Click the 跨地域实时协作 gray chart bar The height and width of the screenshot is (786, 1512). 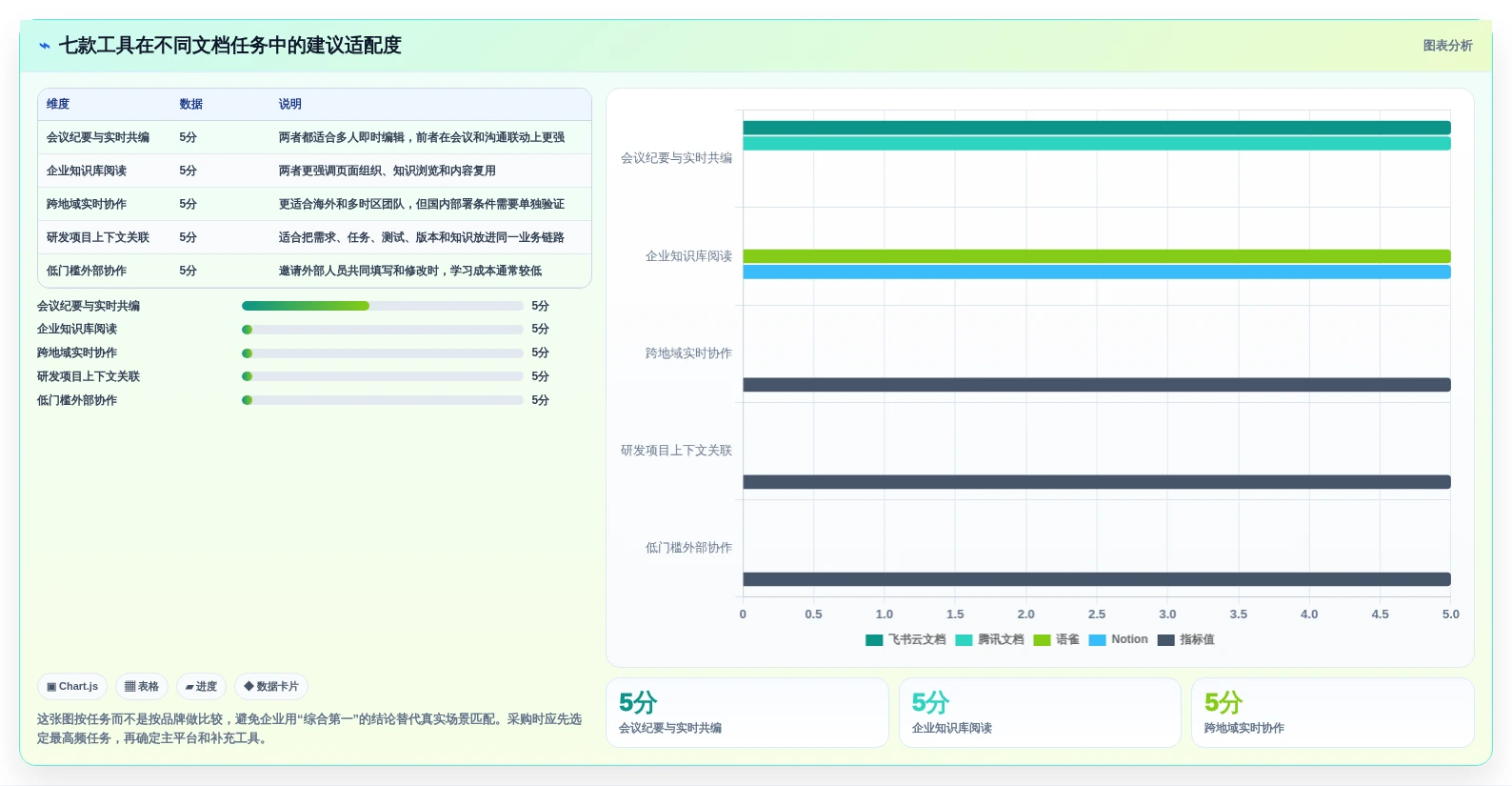click(x=1097, y=385)
